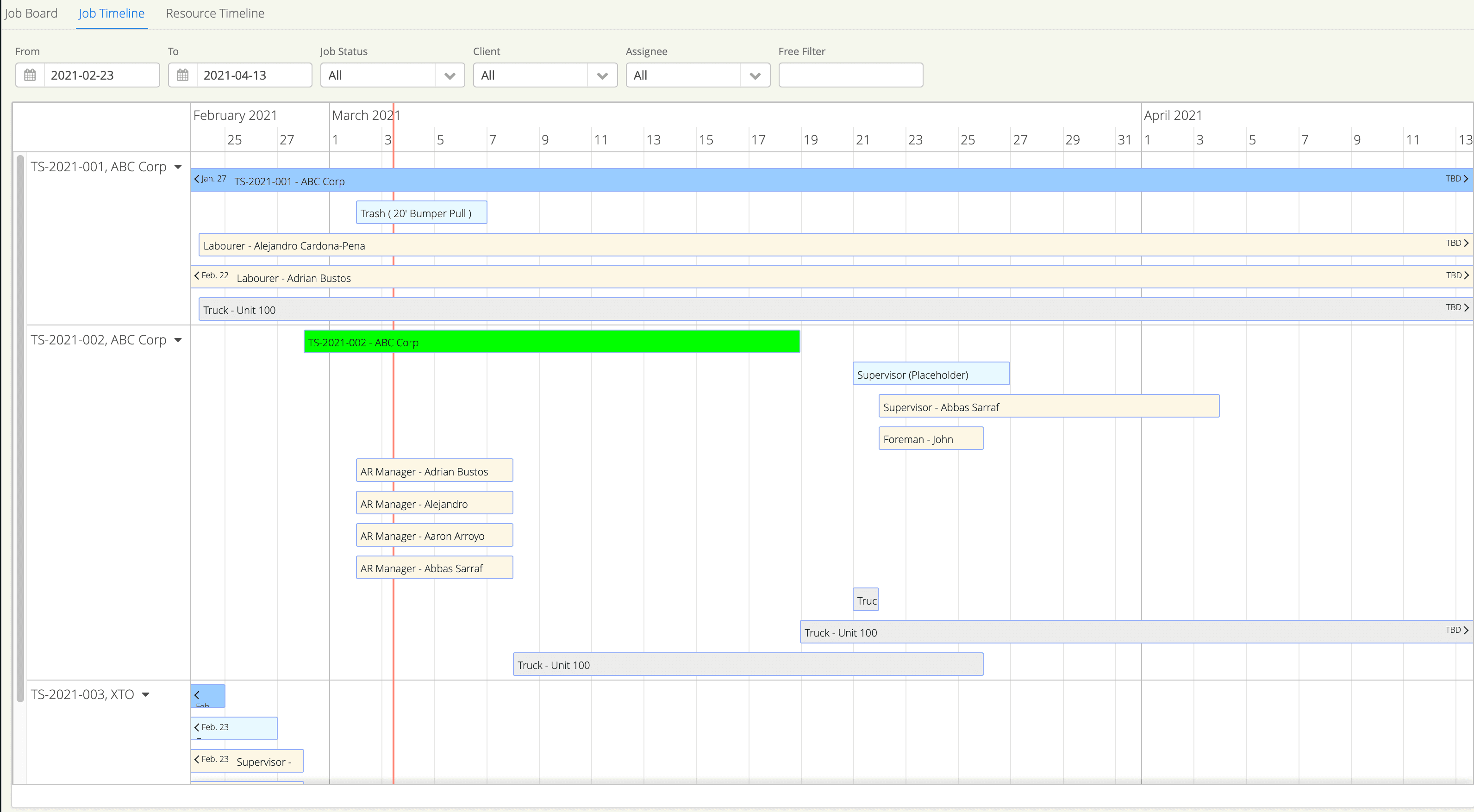Open the Job Status dropdown

[x=450, y=75]
